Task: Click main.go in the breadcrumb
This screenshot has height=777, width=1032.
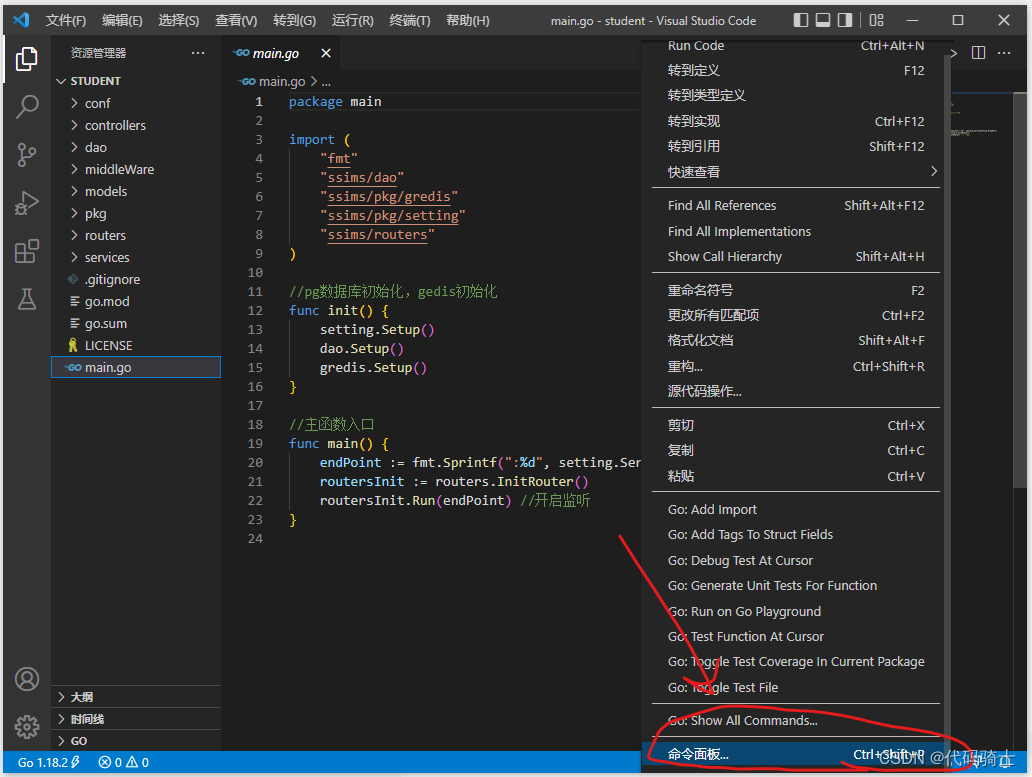Action: pos(281,81)
